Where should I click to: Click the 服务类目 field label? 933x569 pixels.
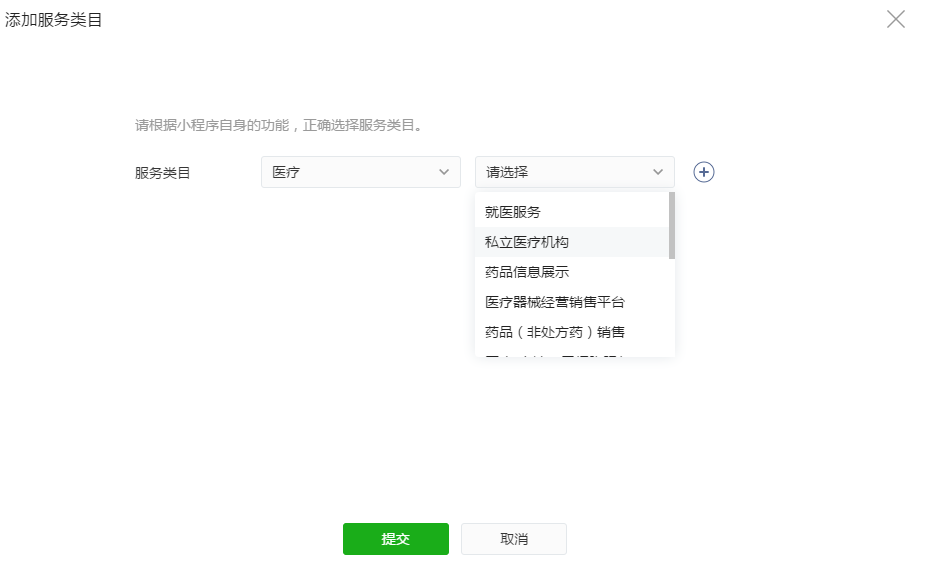[162, 173]
